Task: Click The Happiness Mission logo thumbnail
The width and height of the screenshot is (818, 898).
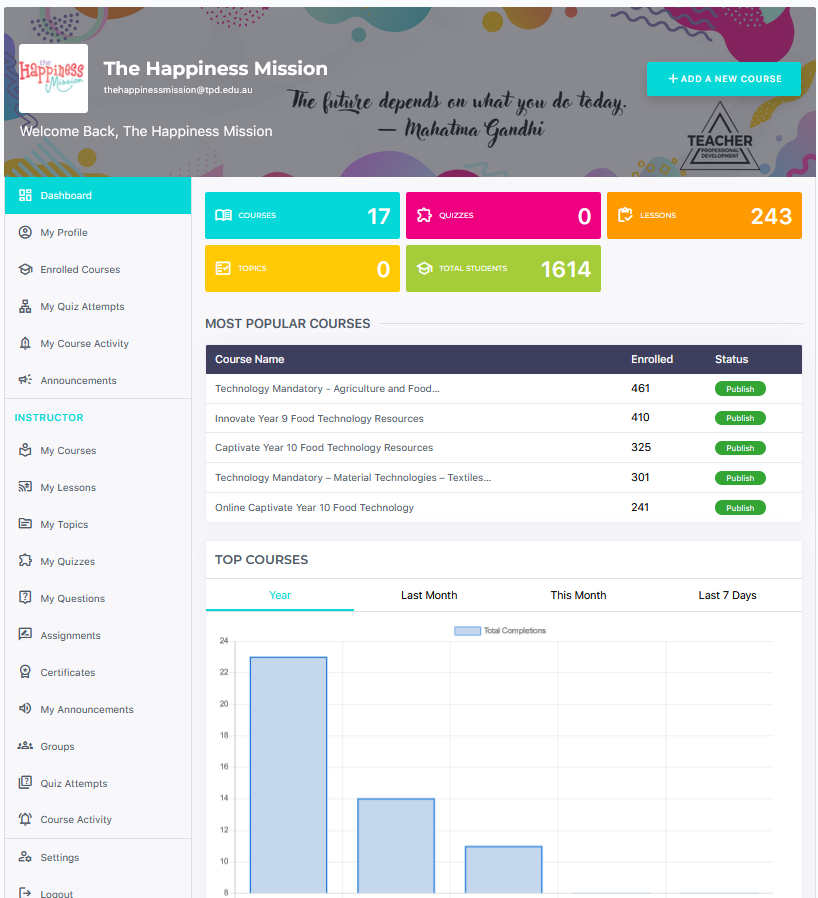Action: click(x=52, y=78)
